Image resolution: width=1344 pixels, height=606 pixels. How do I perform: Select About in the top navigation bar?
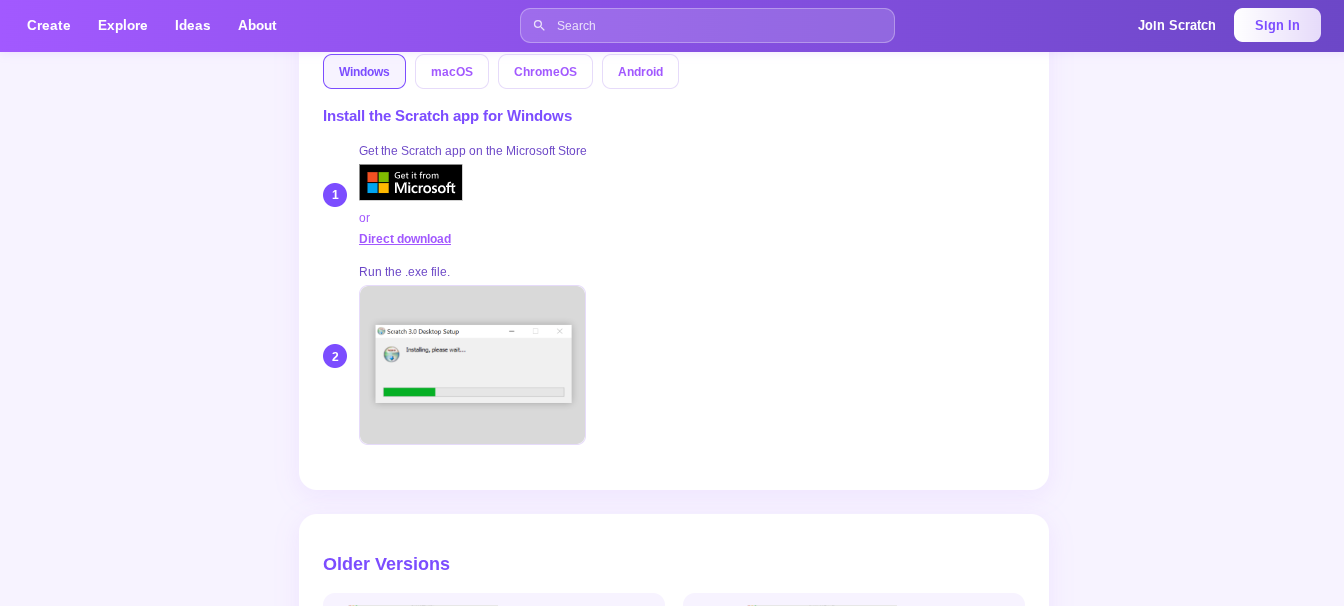[257, 26]
